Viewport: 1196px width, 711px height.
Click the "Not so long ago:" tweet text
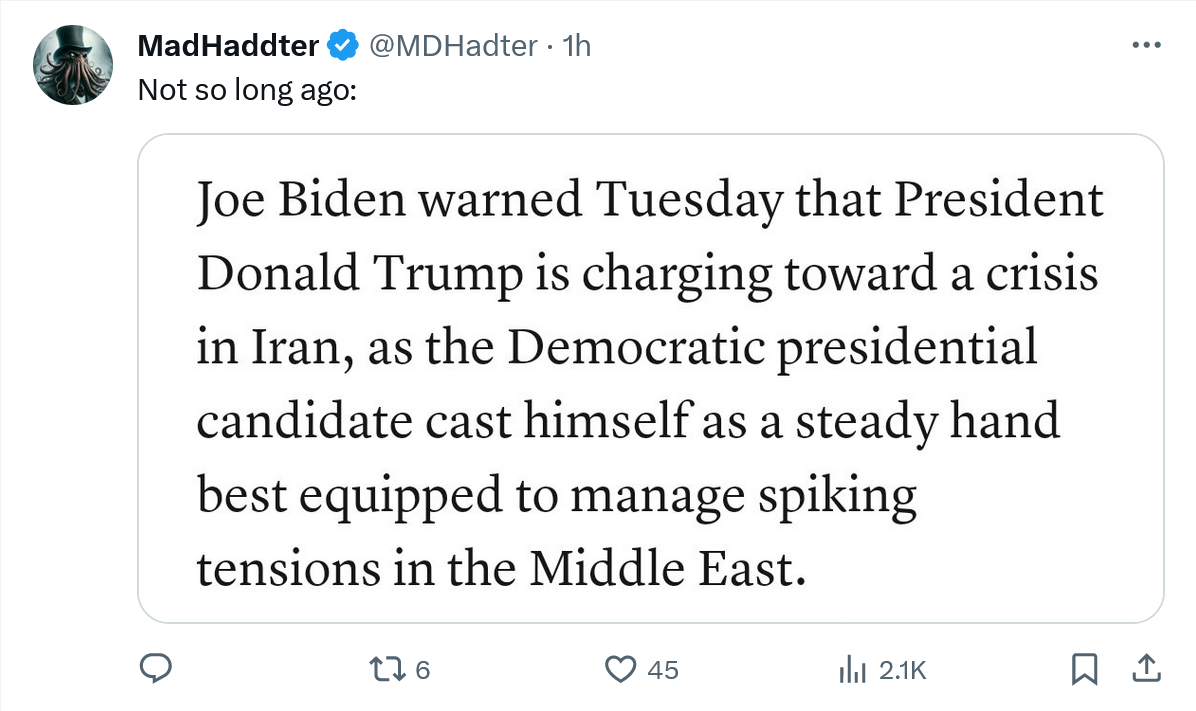[x=246, y=89]
